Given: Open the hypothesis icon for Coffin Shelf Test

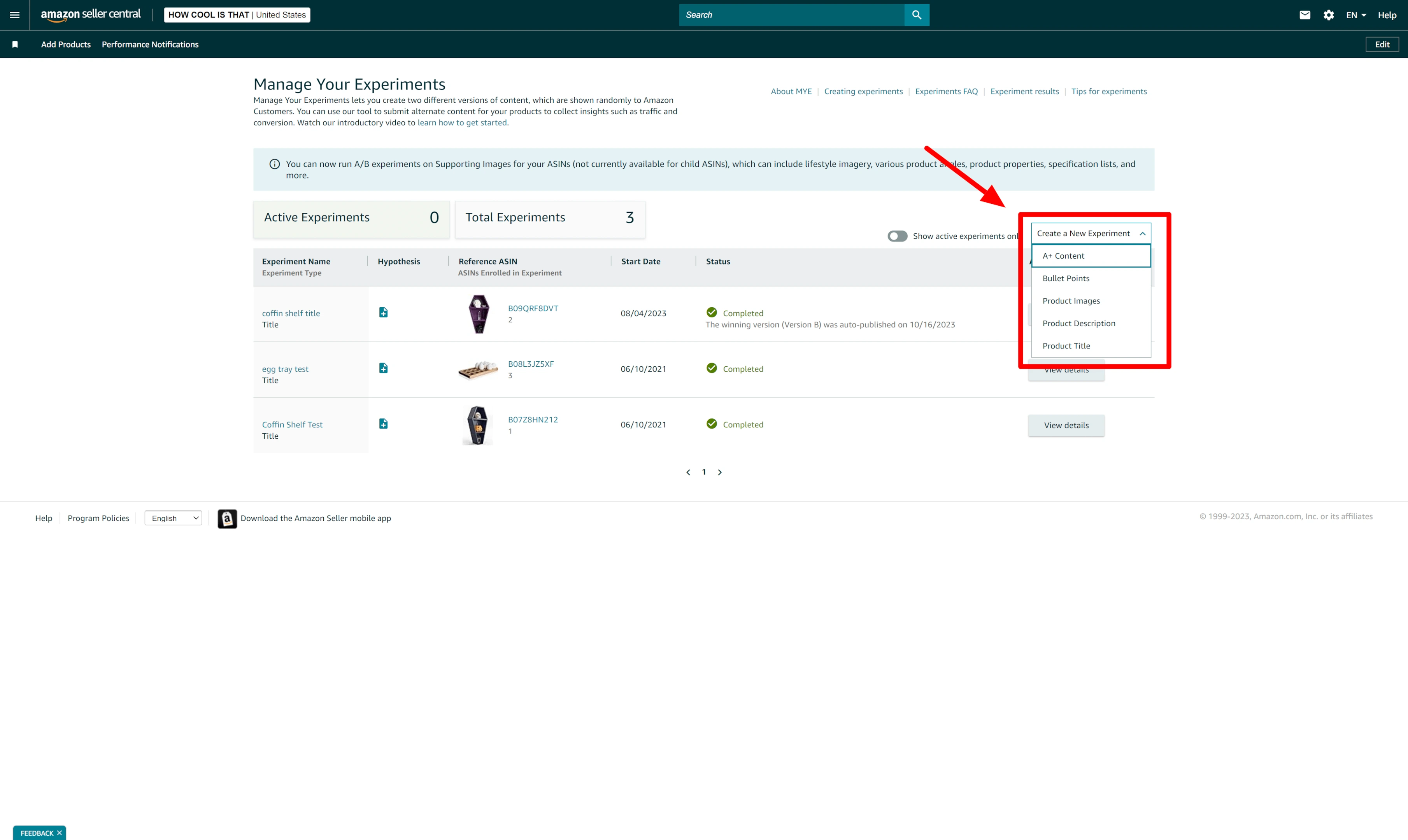Looking at the screenshot, I should pyautogui.click(x=383, y=423).
